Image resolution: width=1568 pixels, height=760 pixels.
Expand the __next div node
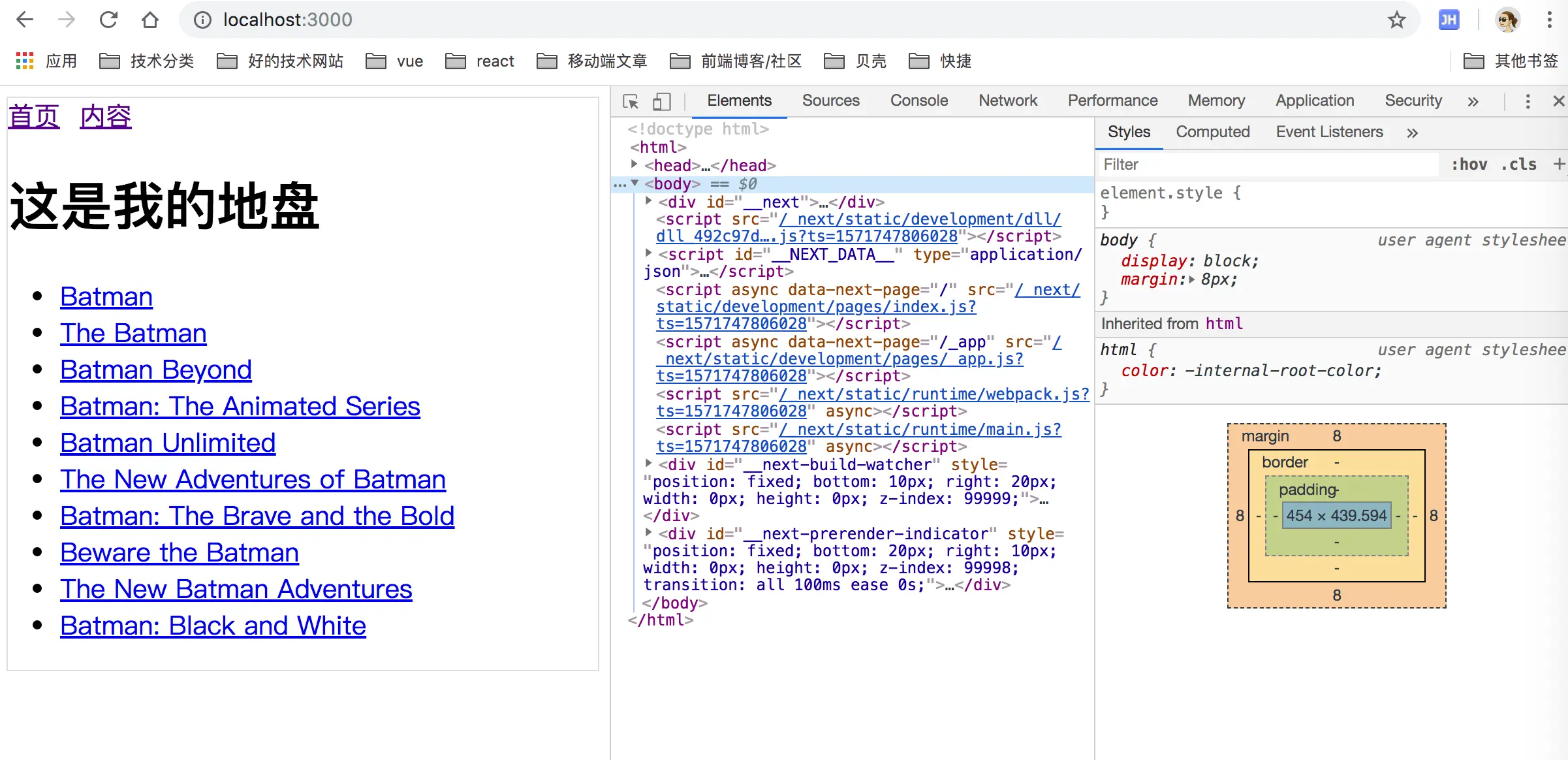click(x=648, y=201)
